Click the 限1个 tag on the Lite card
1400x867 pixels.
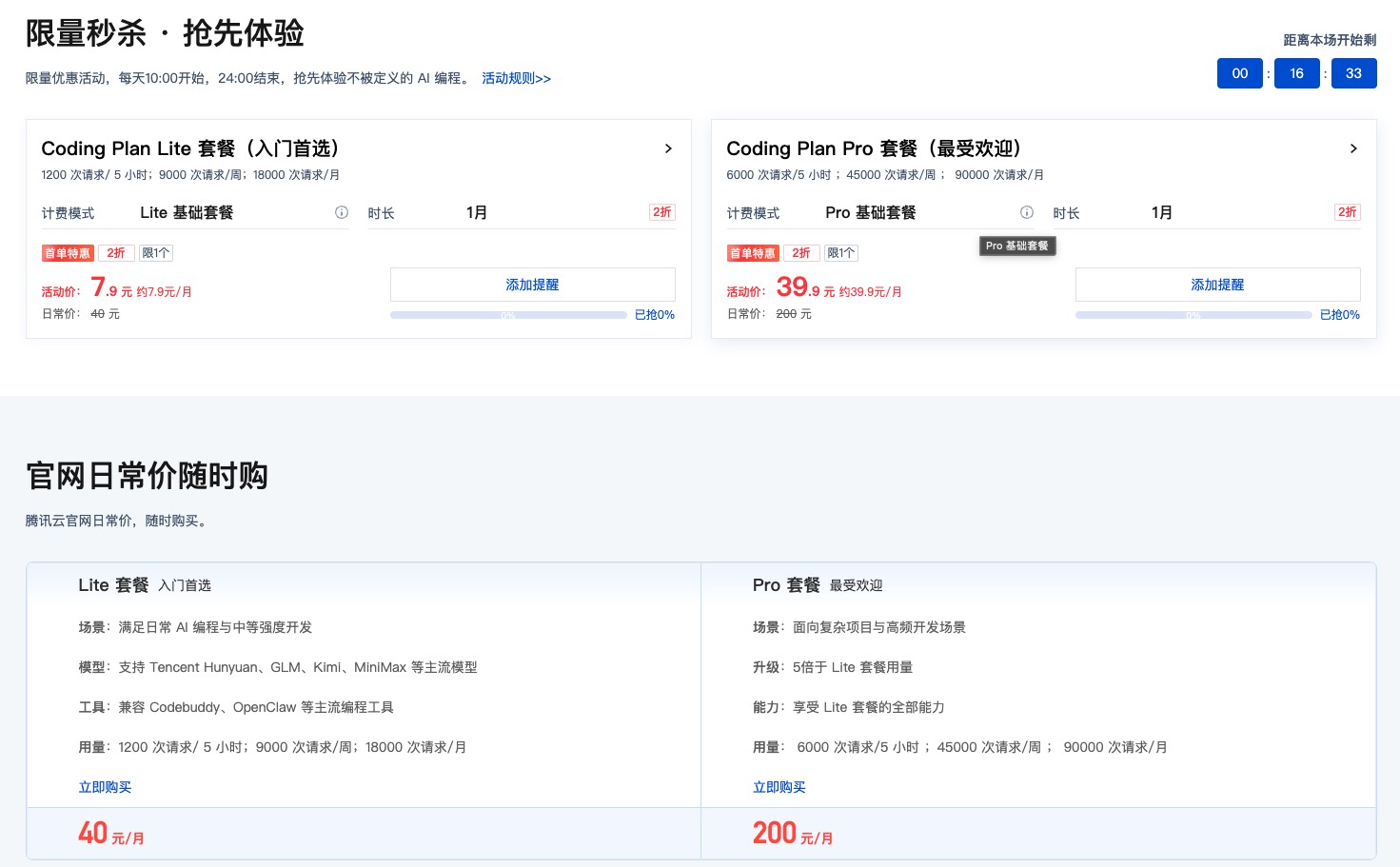(x=155, y=252)
